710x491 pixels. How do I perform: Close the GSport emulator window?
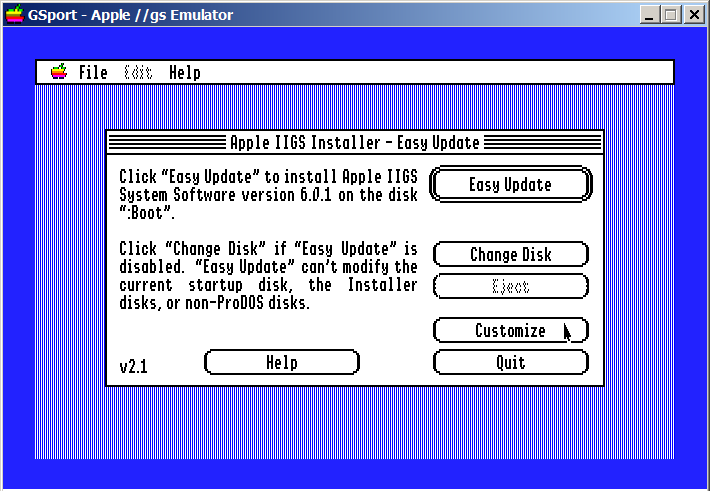[693, 15]
